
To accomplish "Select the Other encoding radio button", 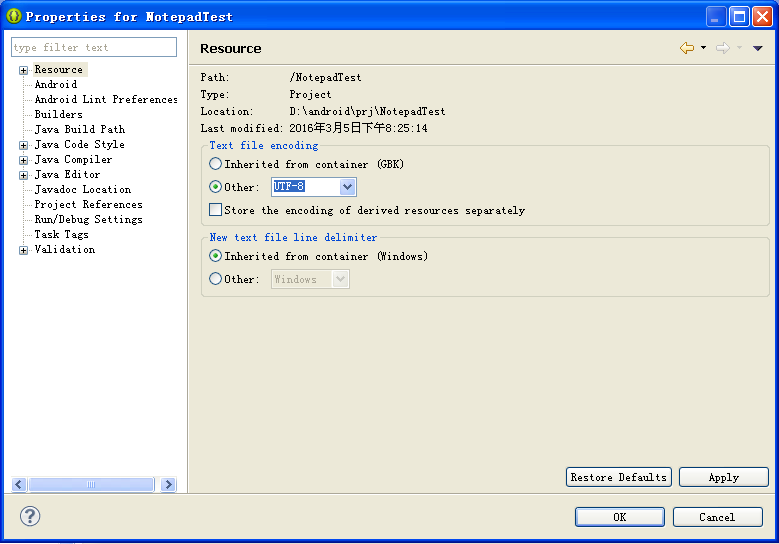I will tap(215, 187).
